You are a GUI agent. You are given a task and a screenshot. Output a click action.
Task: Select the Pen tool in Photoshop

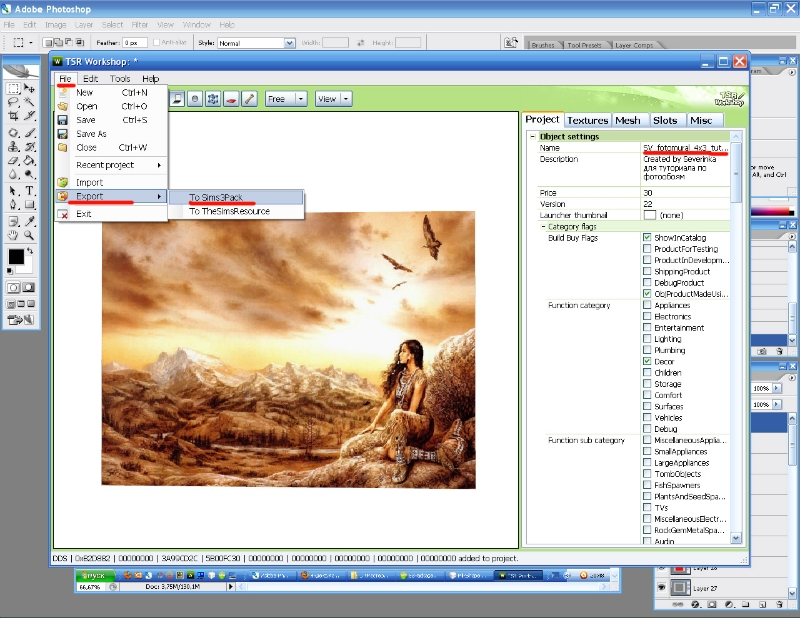tap(13, 205)
